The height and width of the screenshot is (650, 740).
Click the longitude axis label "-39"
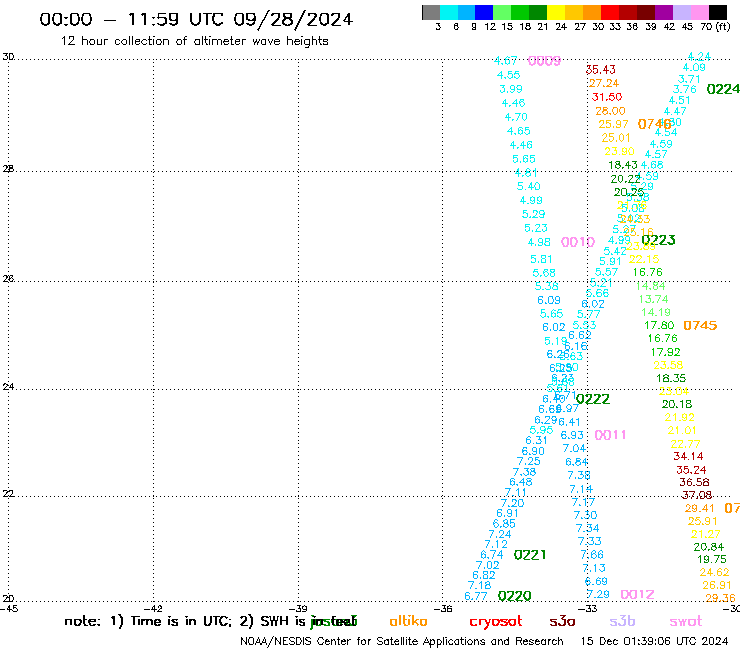[299, 608]
